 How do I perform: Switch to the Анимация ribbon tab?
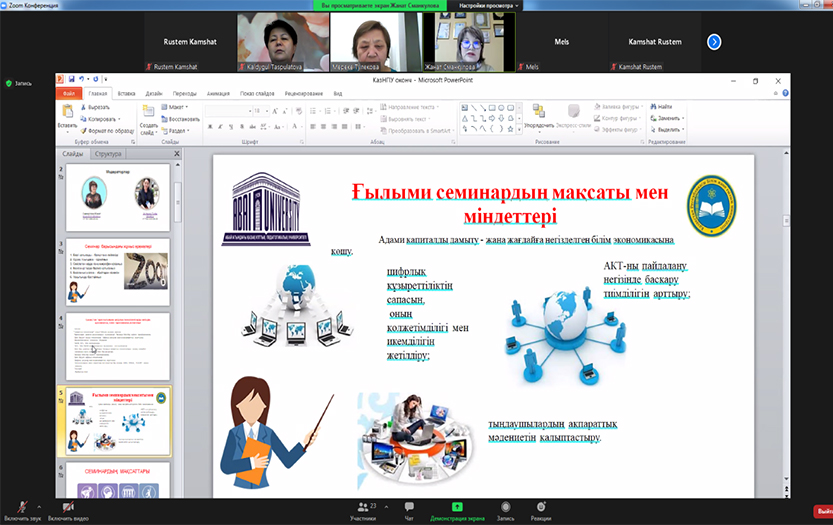point(218,93)
